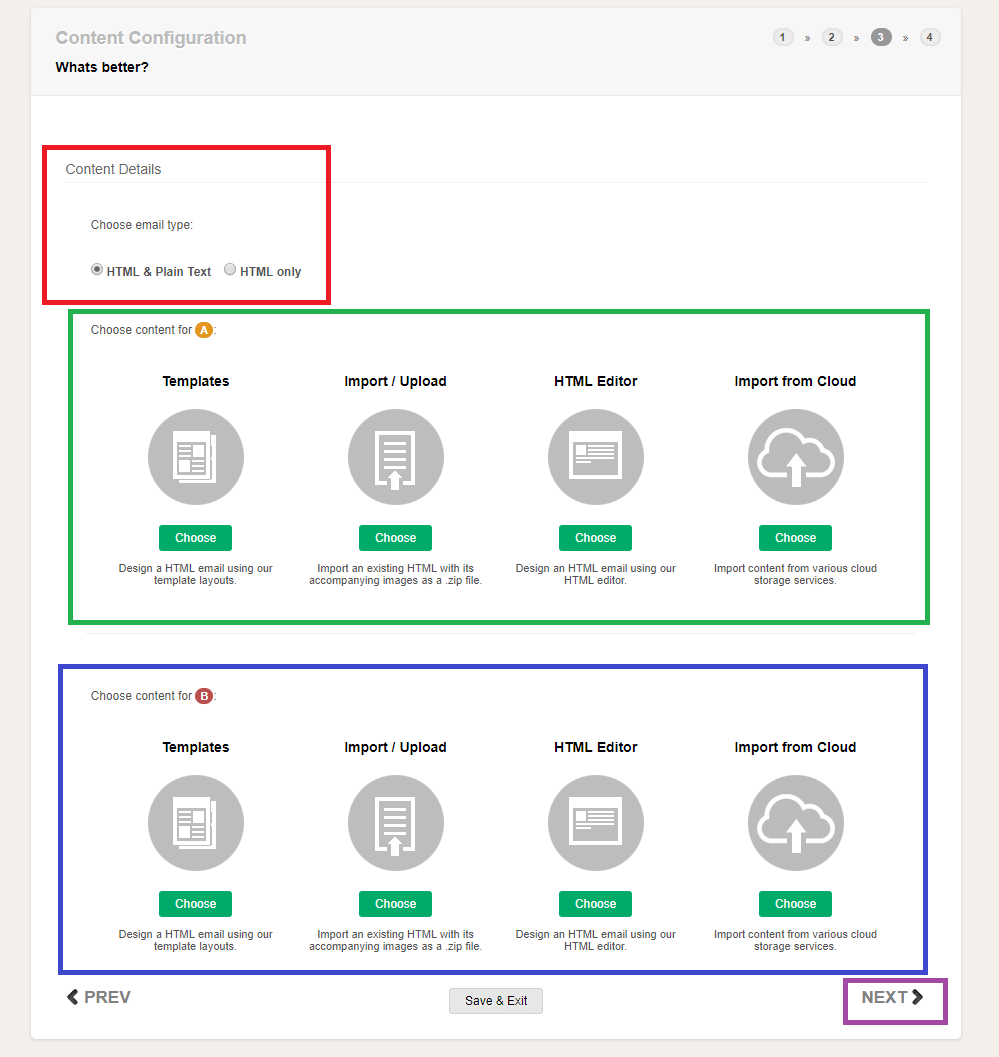Click the HTML editor description for content B
The width and height of the screenshot is (999, 1057).
pyautogui.click(x=596, y=940)
